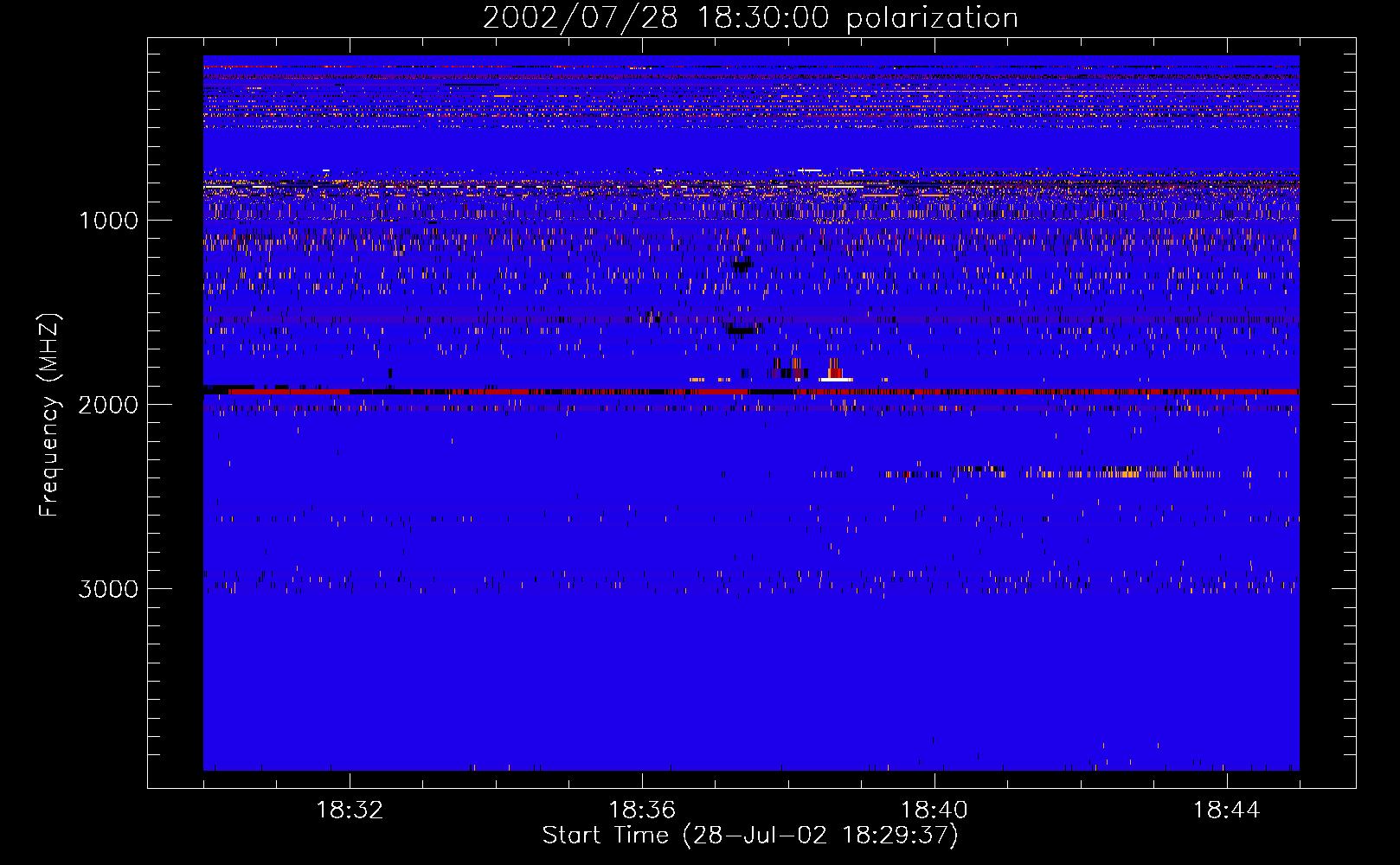Viewport: 1400px width, 865px height.
Task: Click the 18:32 time tick label
Action: pyautogui.click(x=350, y=811)
